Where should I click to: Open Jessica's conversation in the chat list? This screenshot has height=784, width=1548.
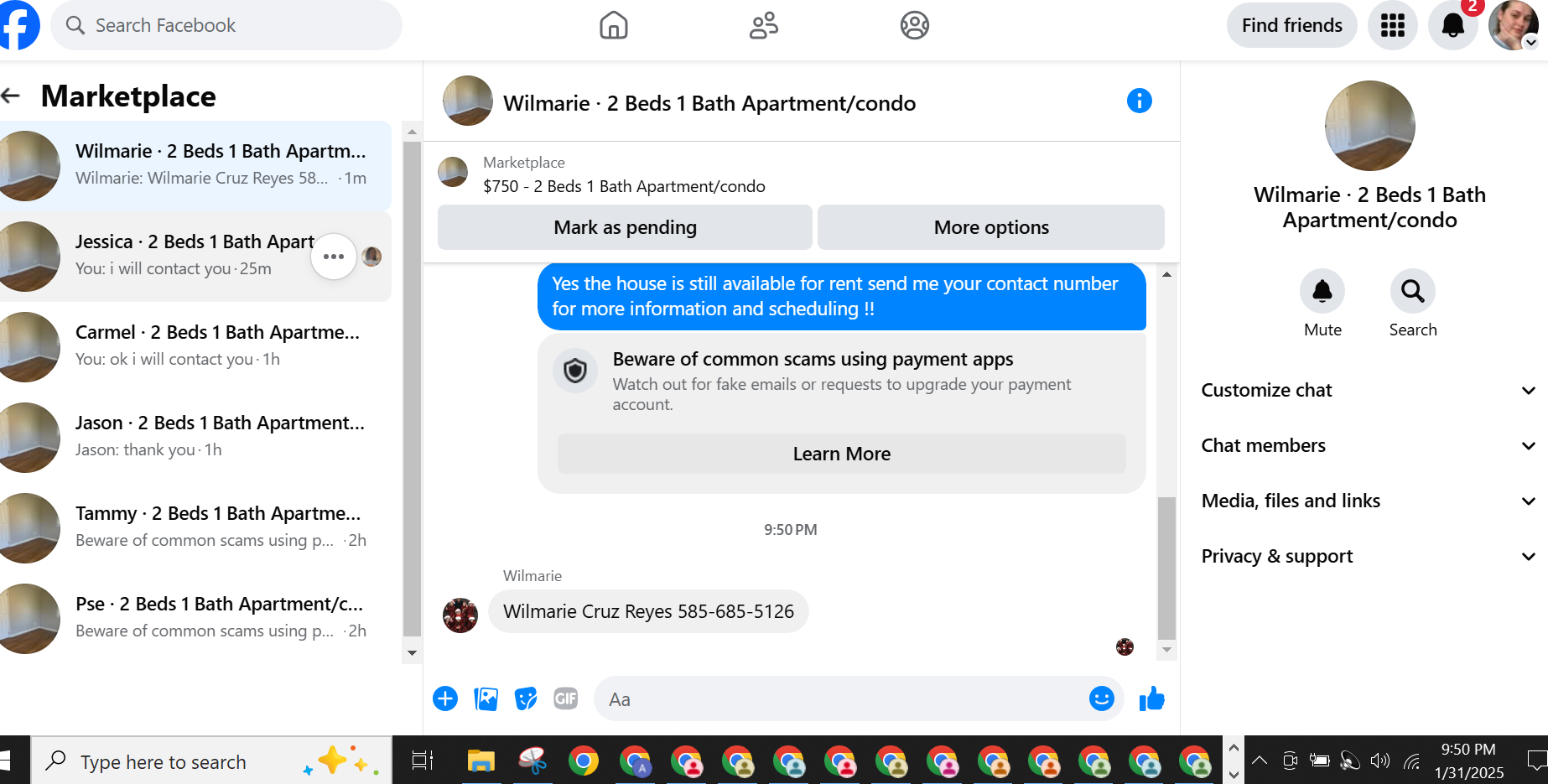(x=195, y=256)
